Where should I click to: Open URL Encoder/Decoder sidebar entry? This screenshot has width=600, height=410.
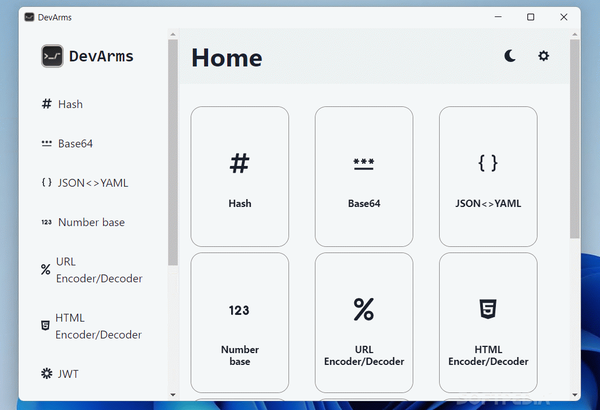point(99,270)
